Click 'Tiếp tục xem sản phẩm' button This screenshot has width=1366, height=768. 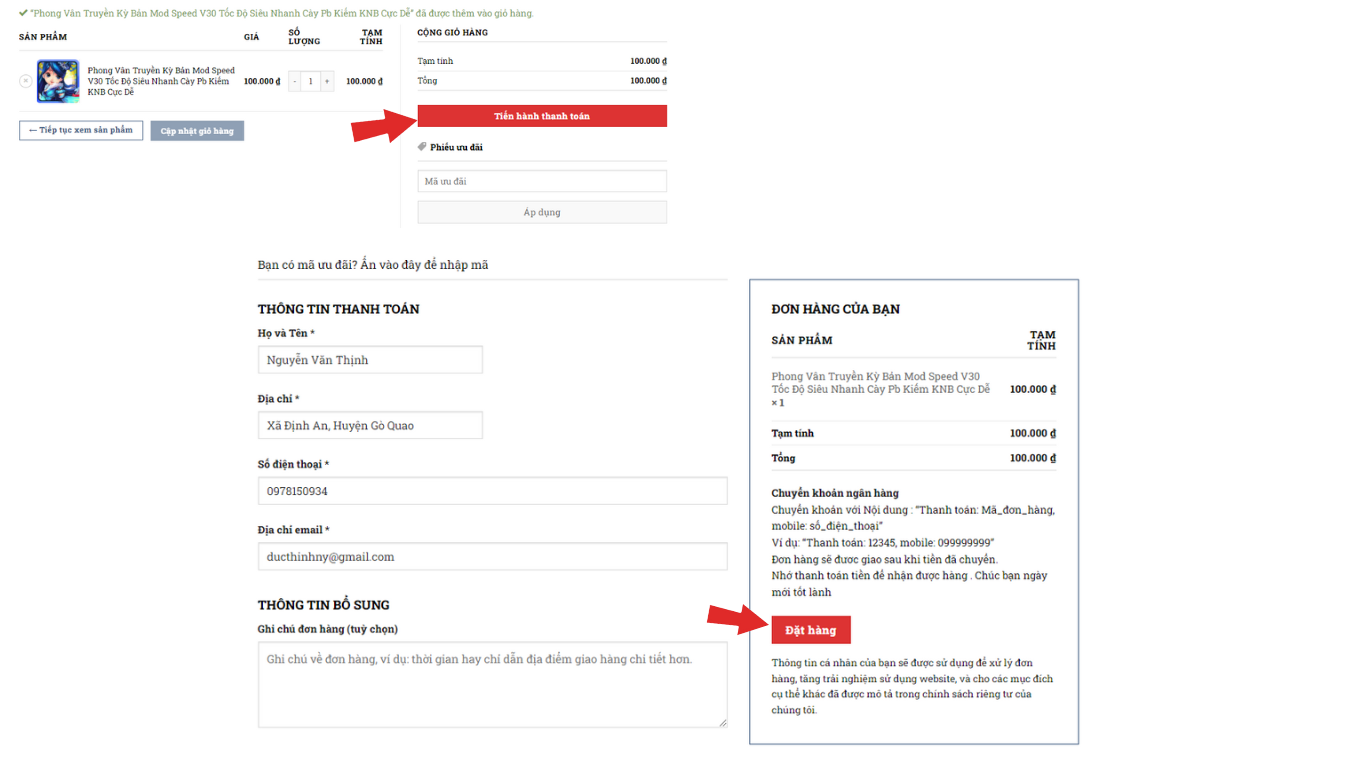coord(81,130)
